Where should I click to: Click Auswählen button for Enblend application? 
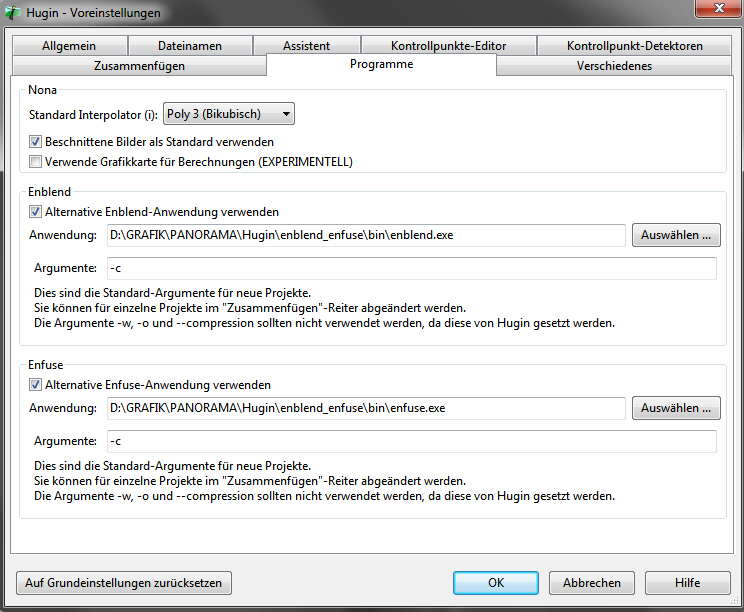pos(676,236)
